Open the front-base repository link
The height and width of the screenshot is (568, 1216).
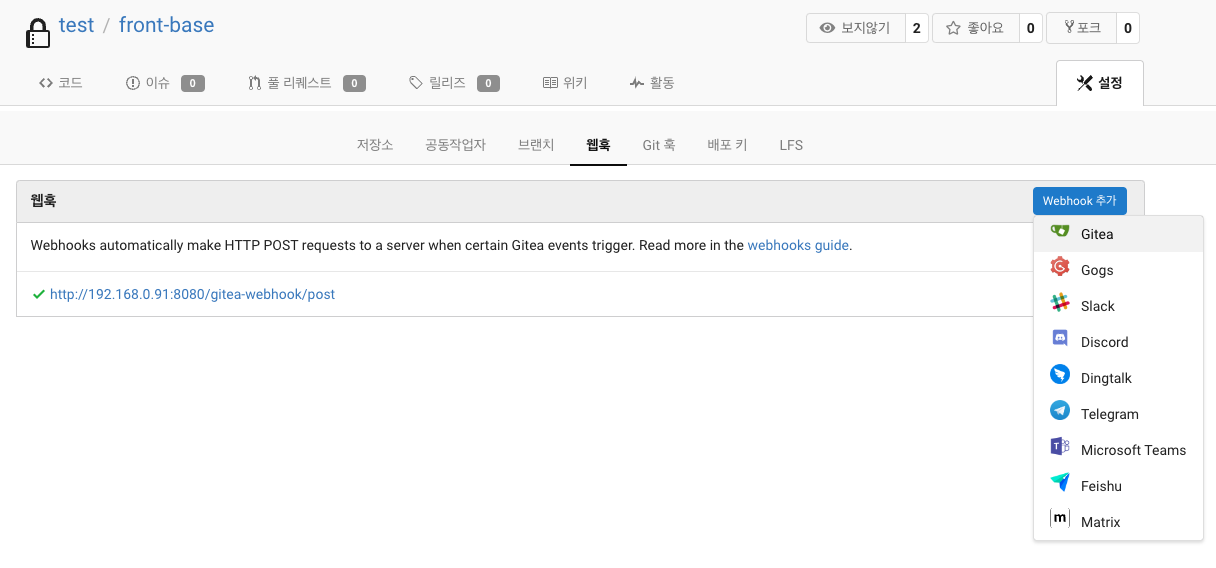click(166, 25)
